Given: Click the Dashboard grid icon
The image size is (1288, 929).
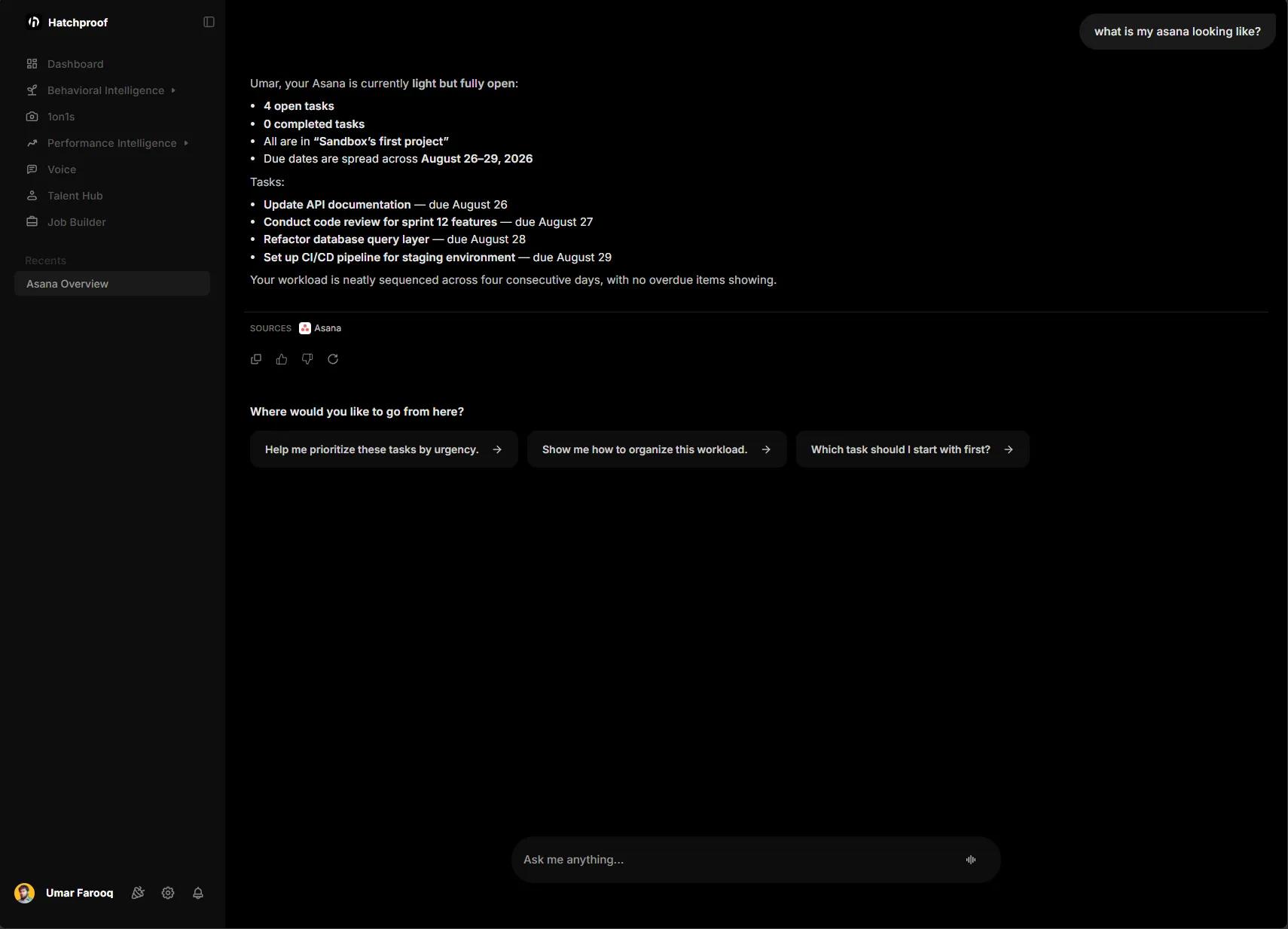Looking at the screenshot, I should click(x=32, y=64).
